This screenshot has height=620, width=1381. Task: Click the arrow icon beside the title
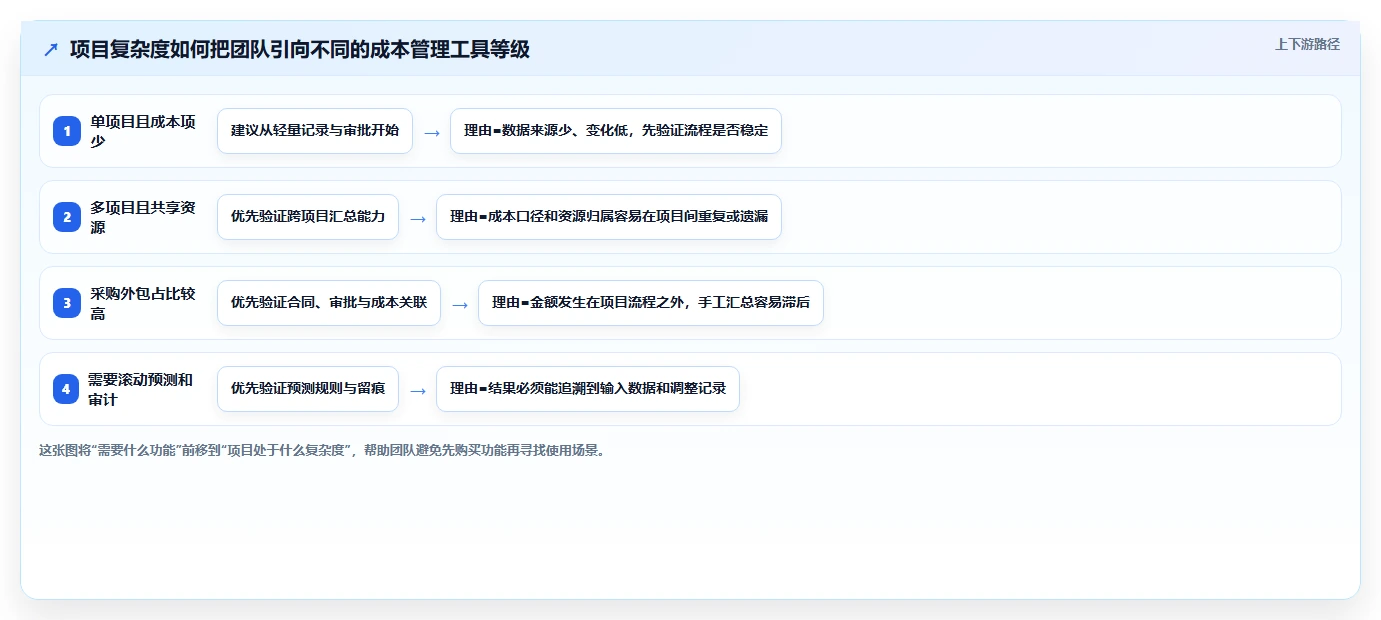pyautogui.click(x=51, y=50)
